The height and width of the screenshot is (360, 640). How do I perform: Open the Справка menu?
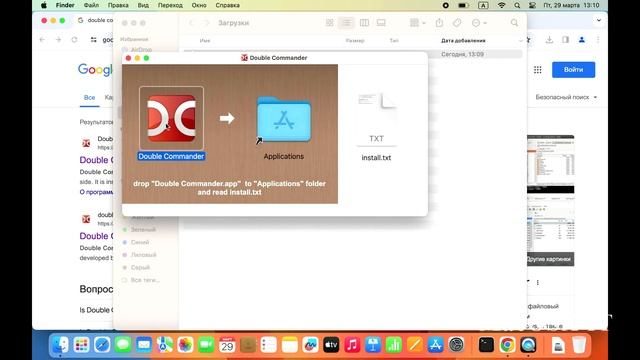227,5
